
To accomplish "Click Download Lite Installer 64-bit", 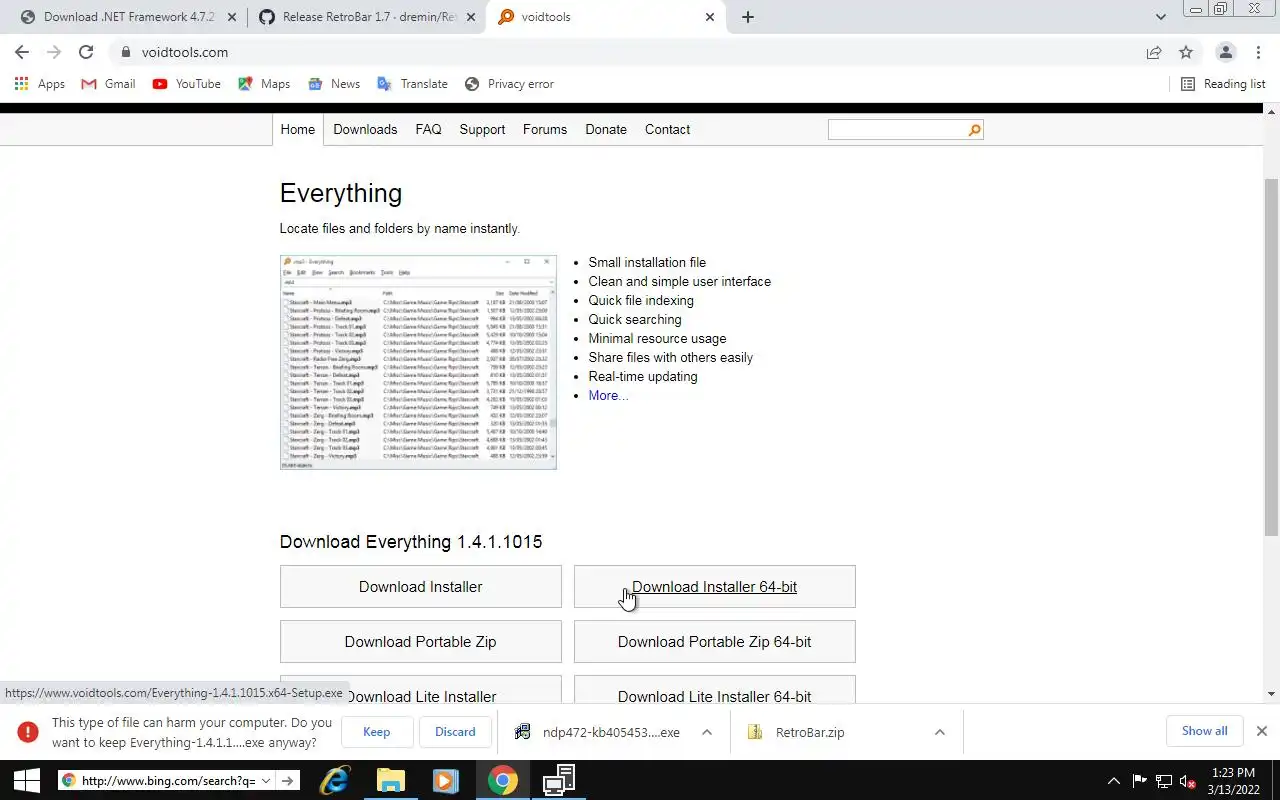I will tap(715, 690).
